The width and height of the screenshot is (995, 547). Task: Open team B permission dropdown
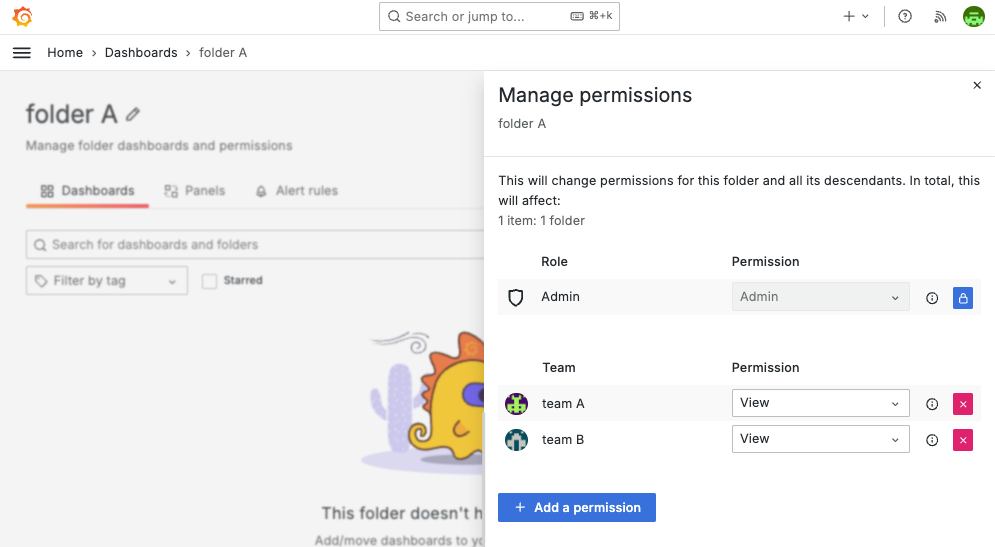point(820,439)
